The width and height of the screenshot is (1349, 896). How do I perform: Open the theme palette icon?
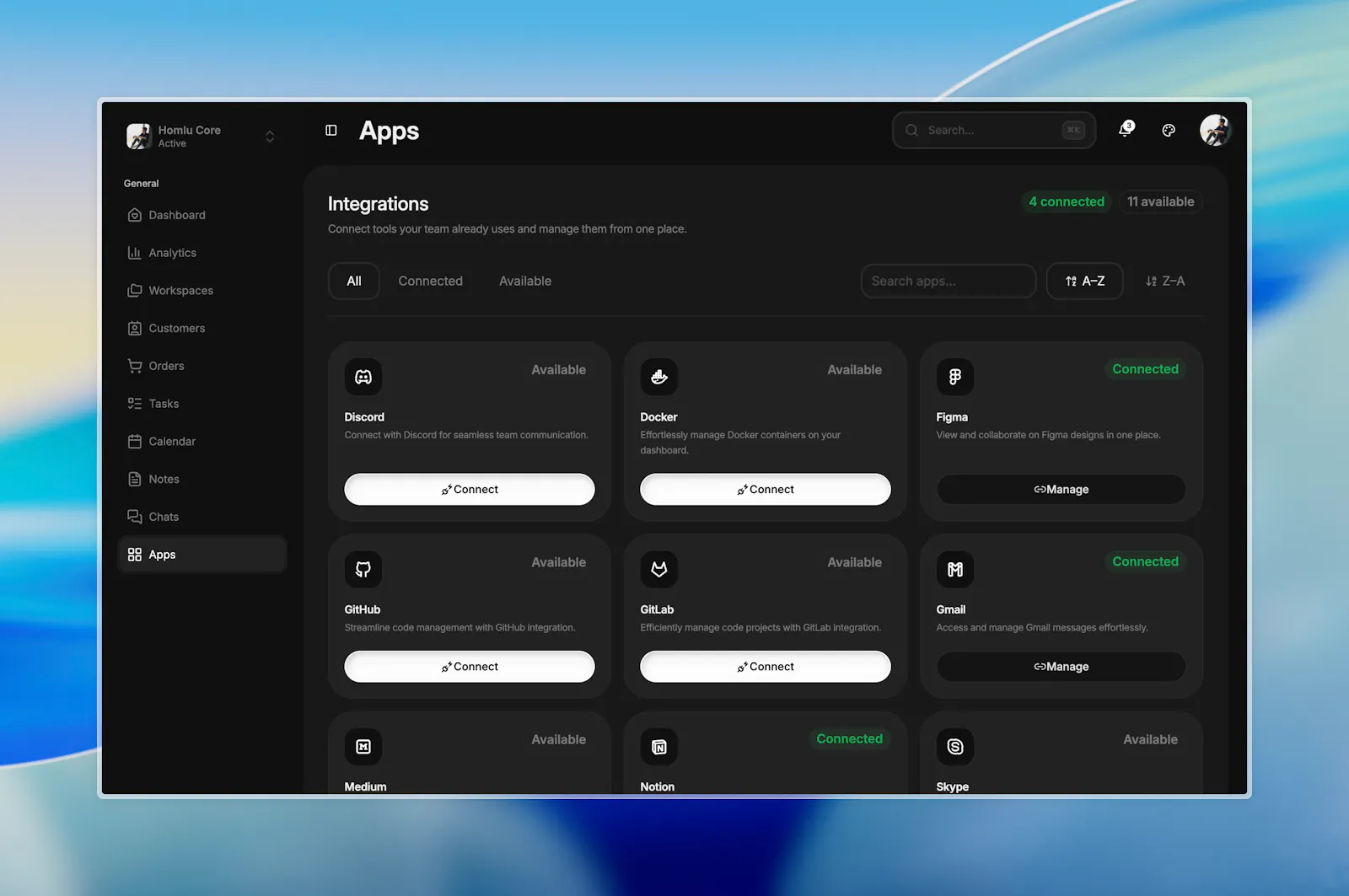1169,131
